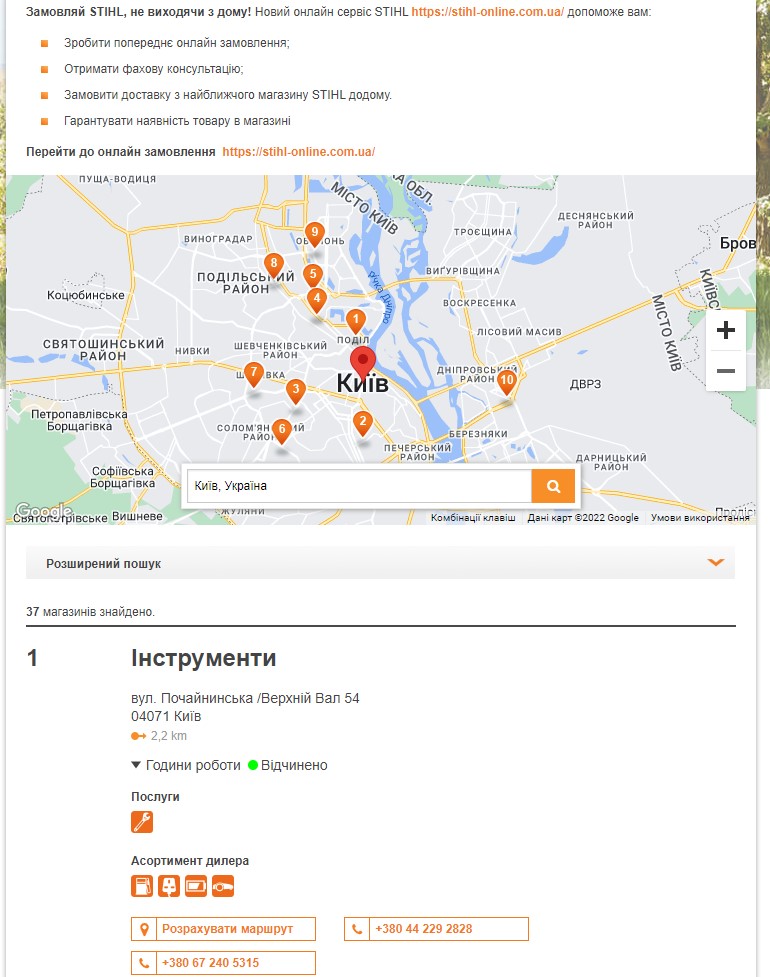Click the orange search magnifier button
The width and height of the screenshot is (770, 977).
point(553,486)
